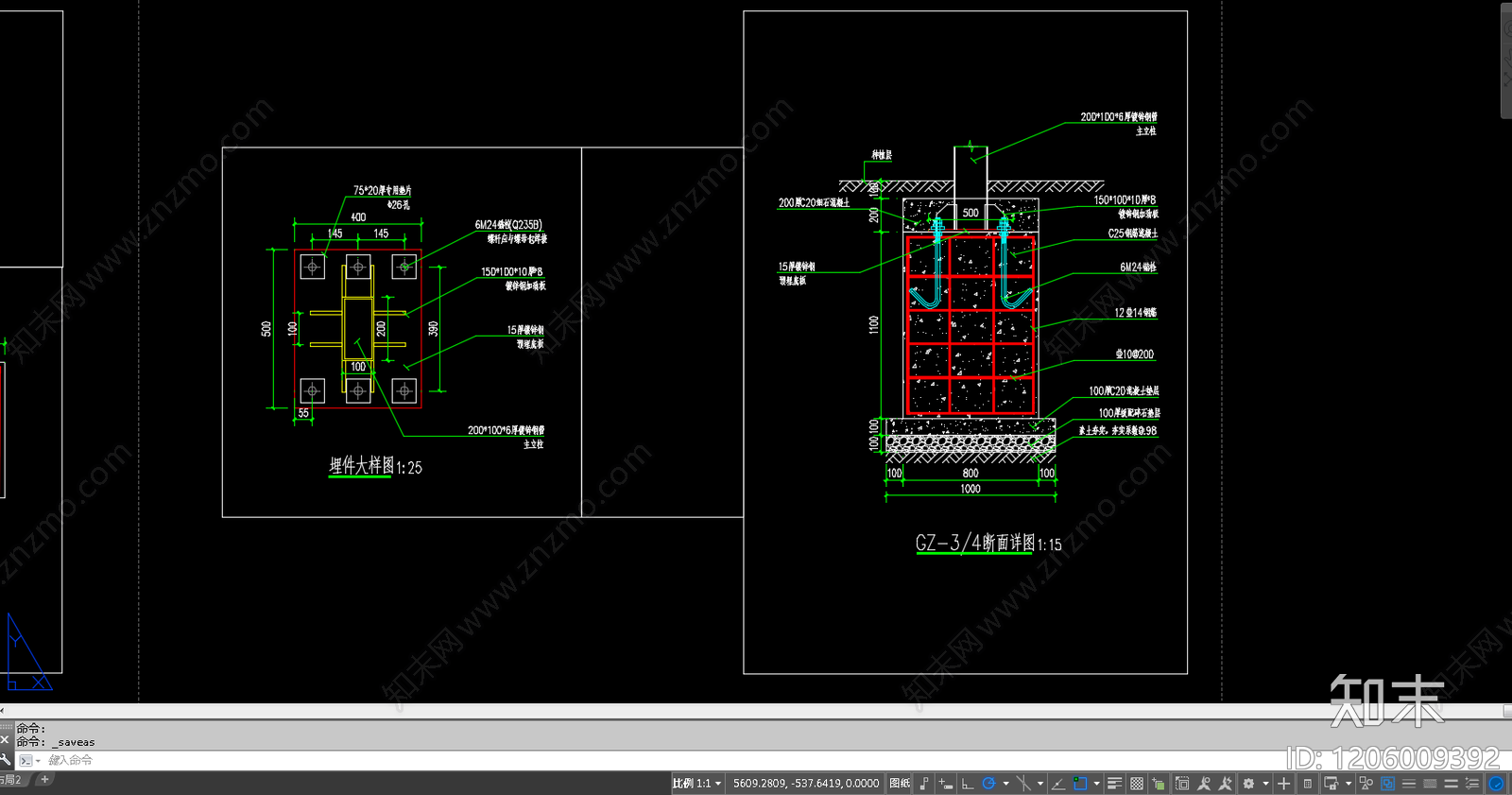The image size is (1512, 795).
Task: Click the blue clean screen circle icon
Action: tap(1496, 784)
